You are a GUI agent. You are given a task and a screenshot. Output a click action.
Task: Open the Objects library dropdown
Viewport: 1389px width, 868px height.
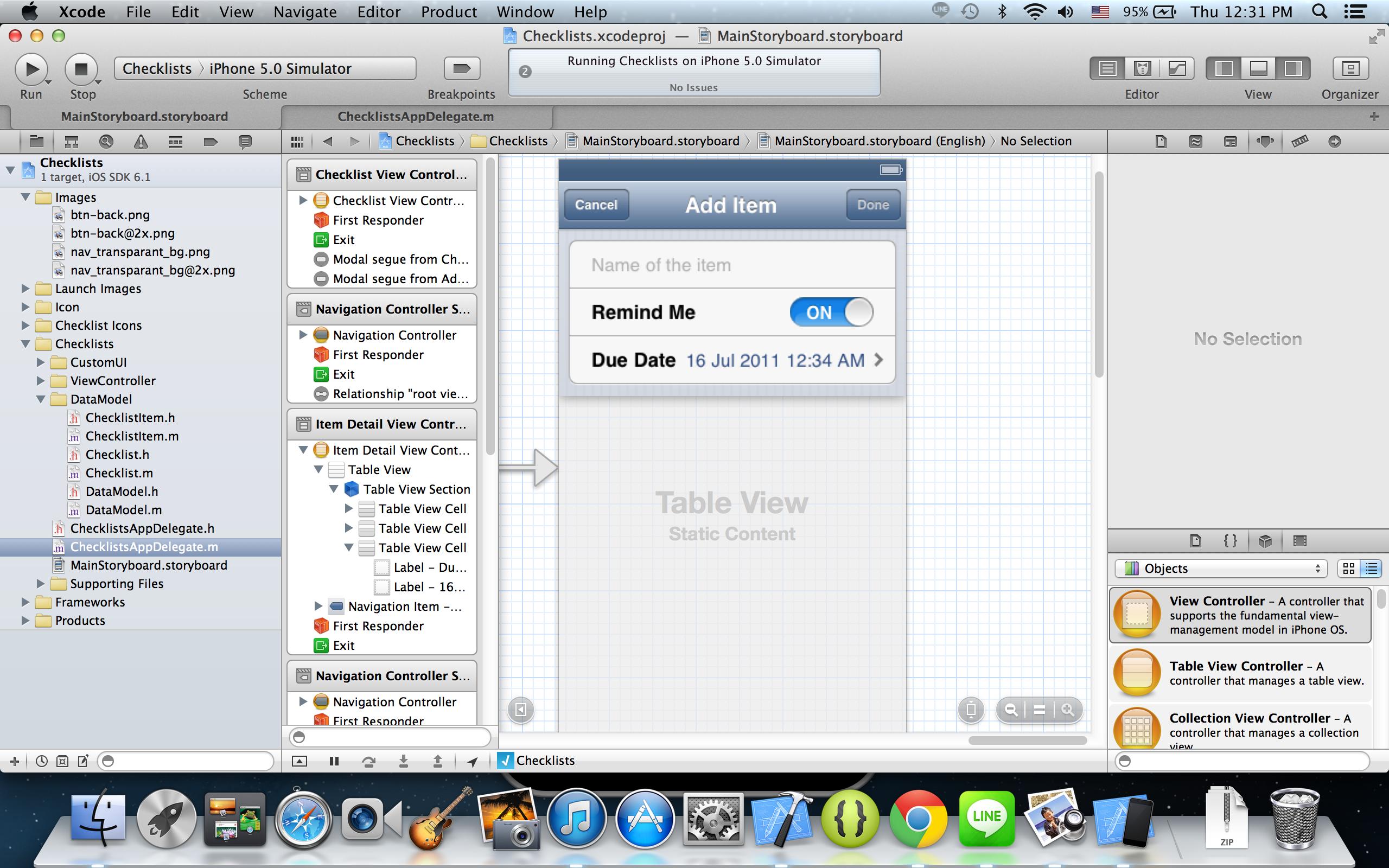tap(1220, 569)
